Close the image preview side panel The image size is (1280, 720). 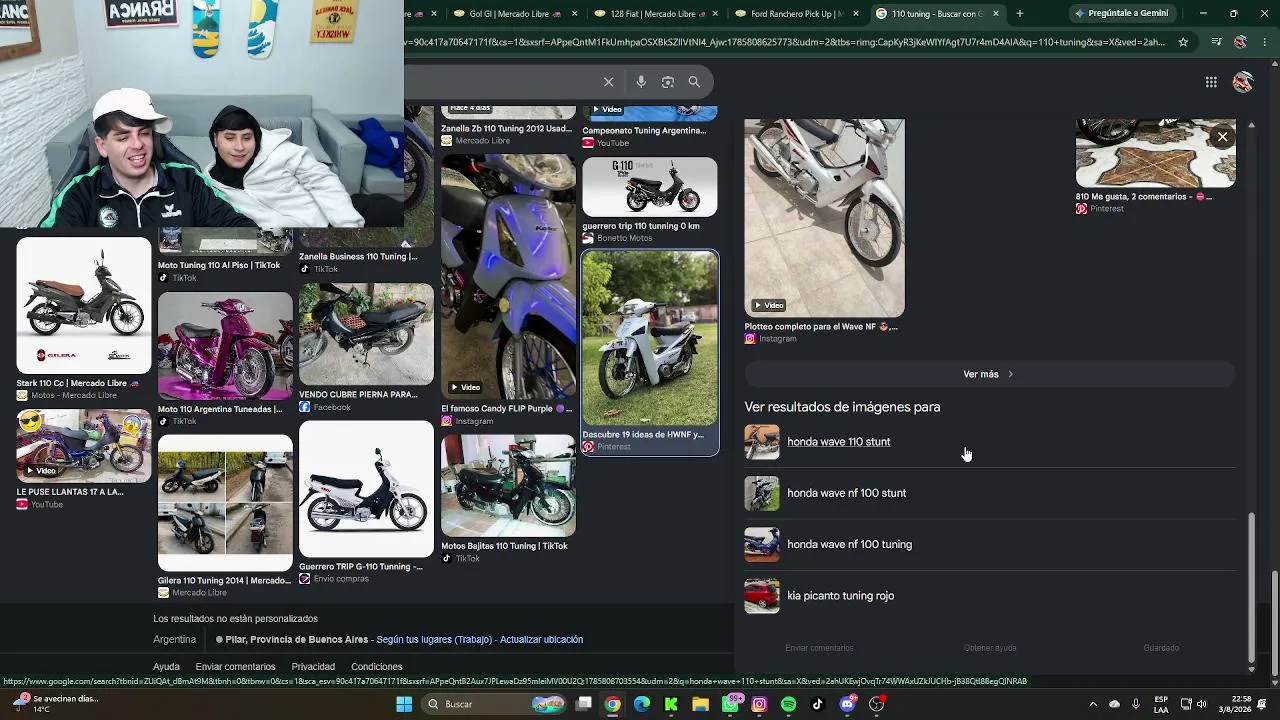pos(1222,137)
